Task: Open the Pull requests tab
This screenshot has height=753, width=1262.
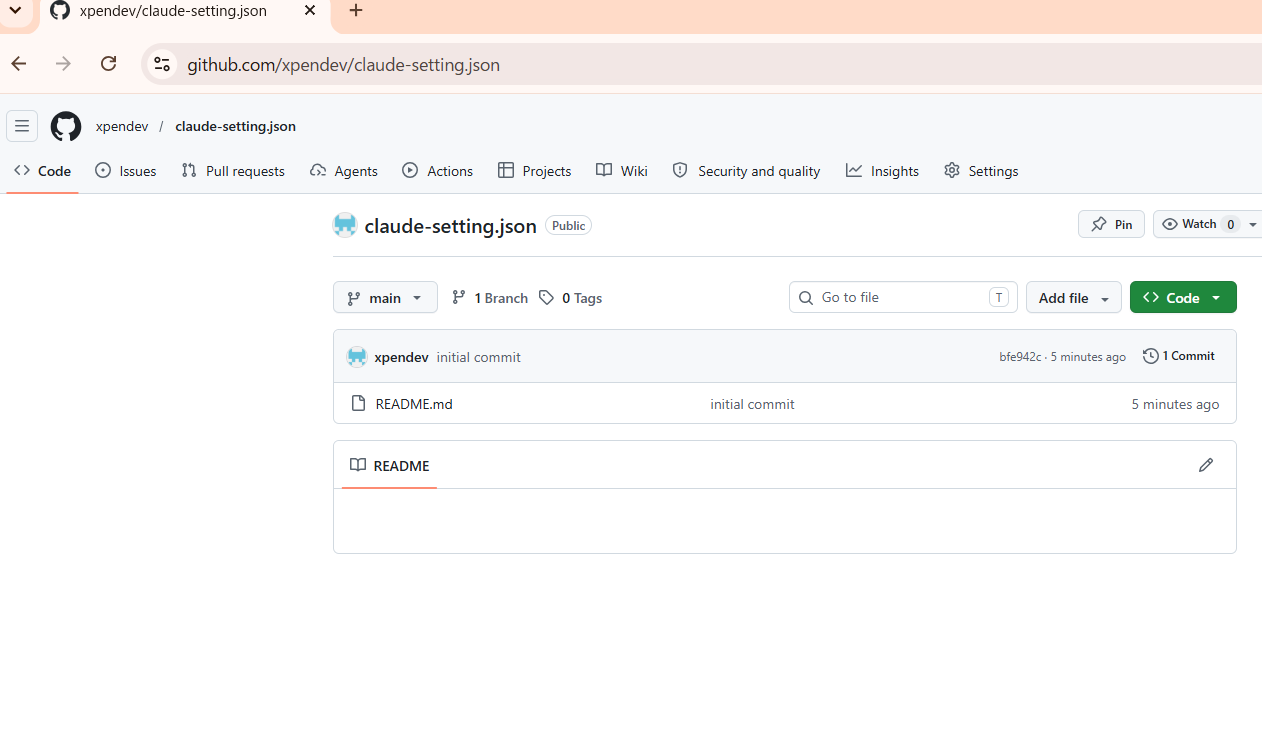Action: click(233, 171)
